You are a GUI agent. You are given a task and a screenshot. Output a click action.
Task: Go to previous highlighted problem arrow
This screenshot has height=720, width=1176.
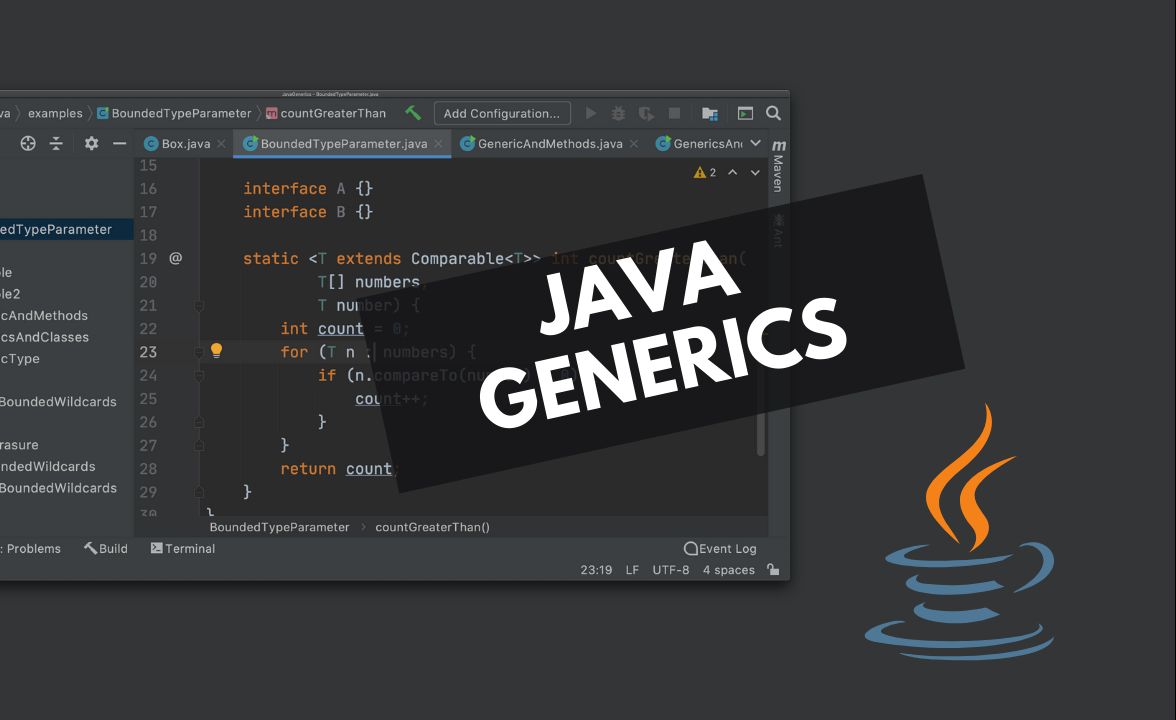pyautogui.click(x=733, y=172)
